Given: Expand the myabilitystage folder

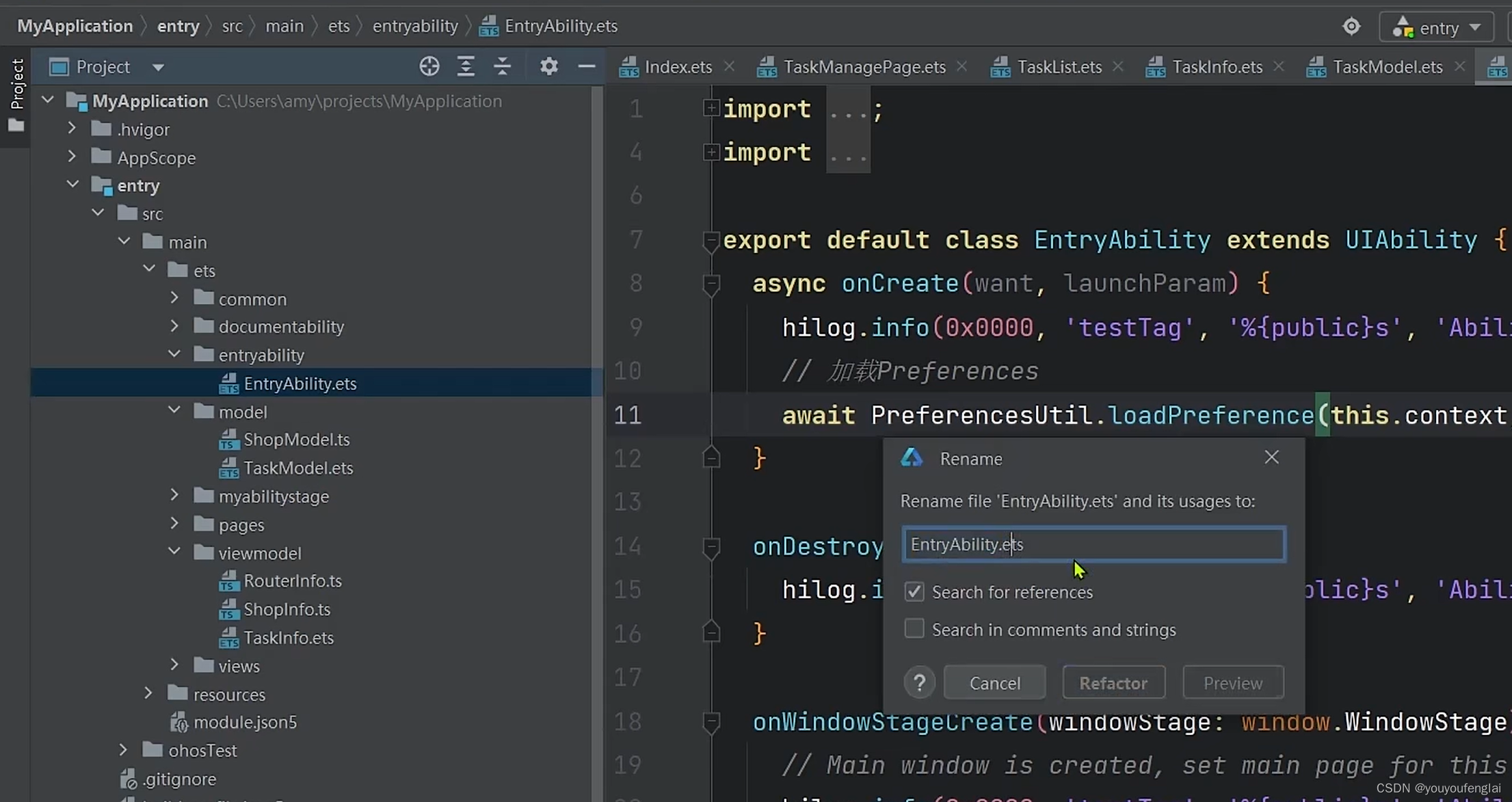Looking at the screenshot, I should tap(174, 495).
